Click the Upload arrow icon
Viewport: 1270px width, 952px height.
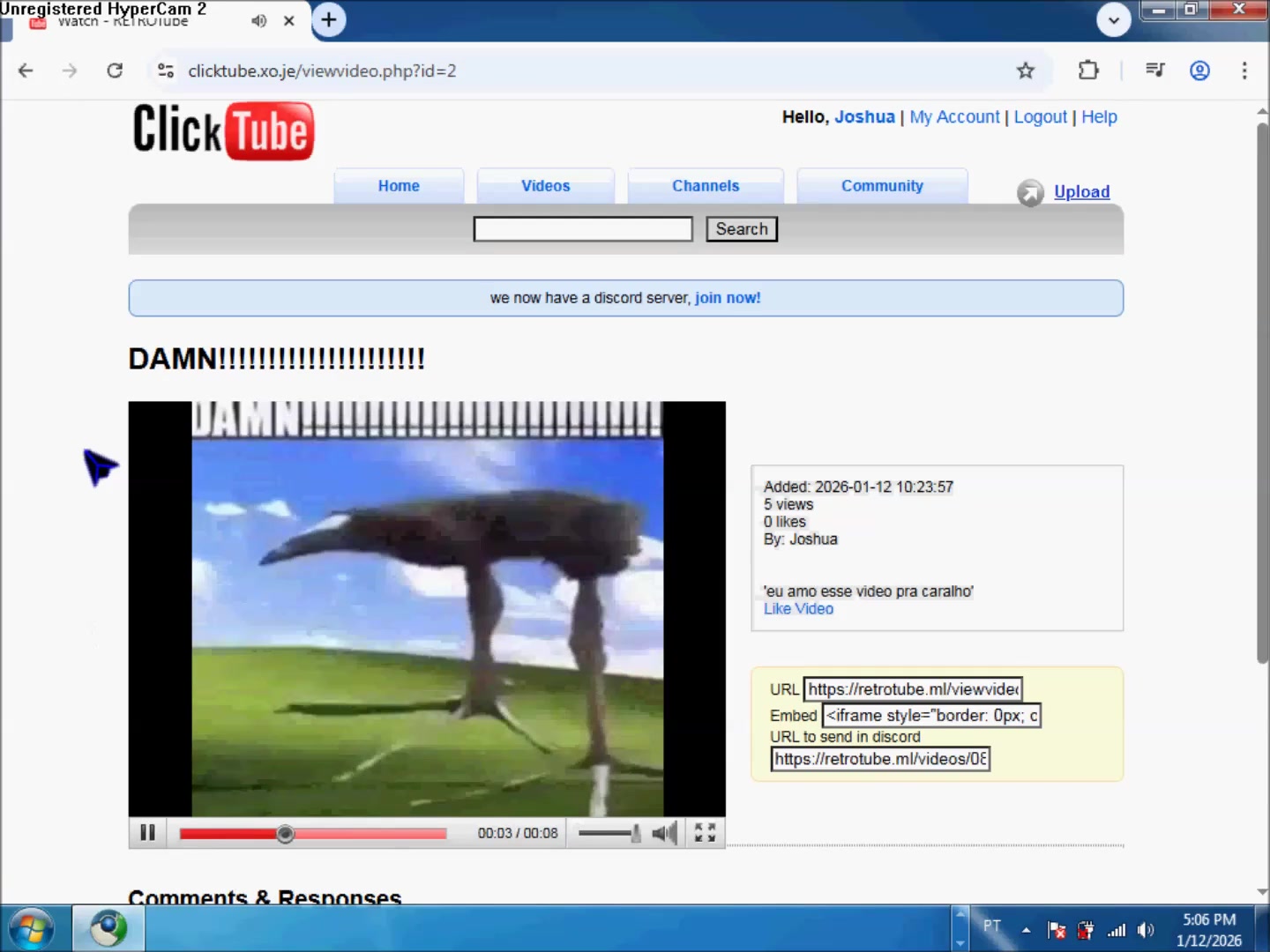click(1029, 192)
